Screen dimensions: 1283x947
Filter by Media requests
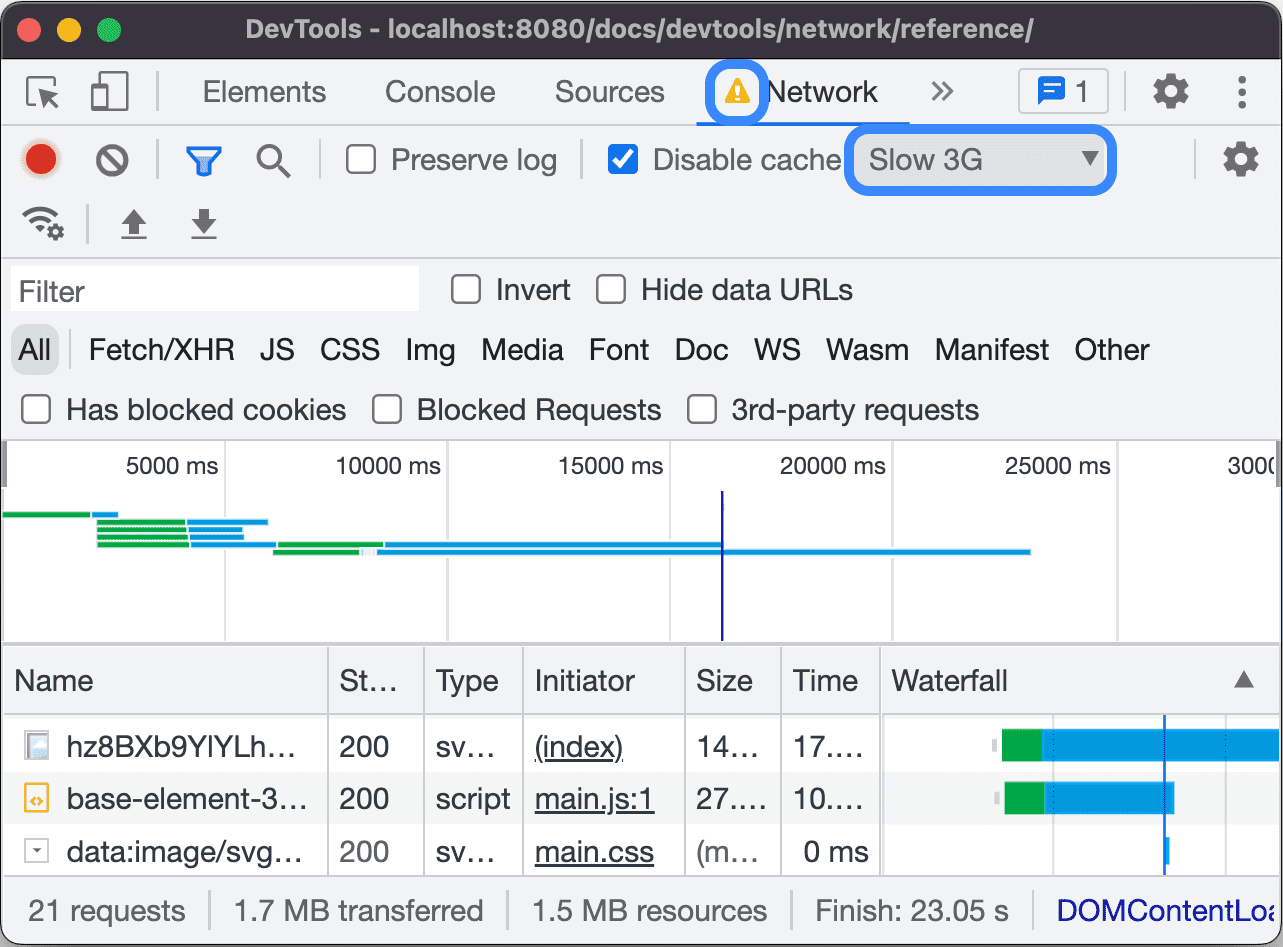pos(522,350)
